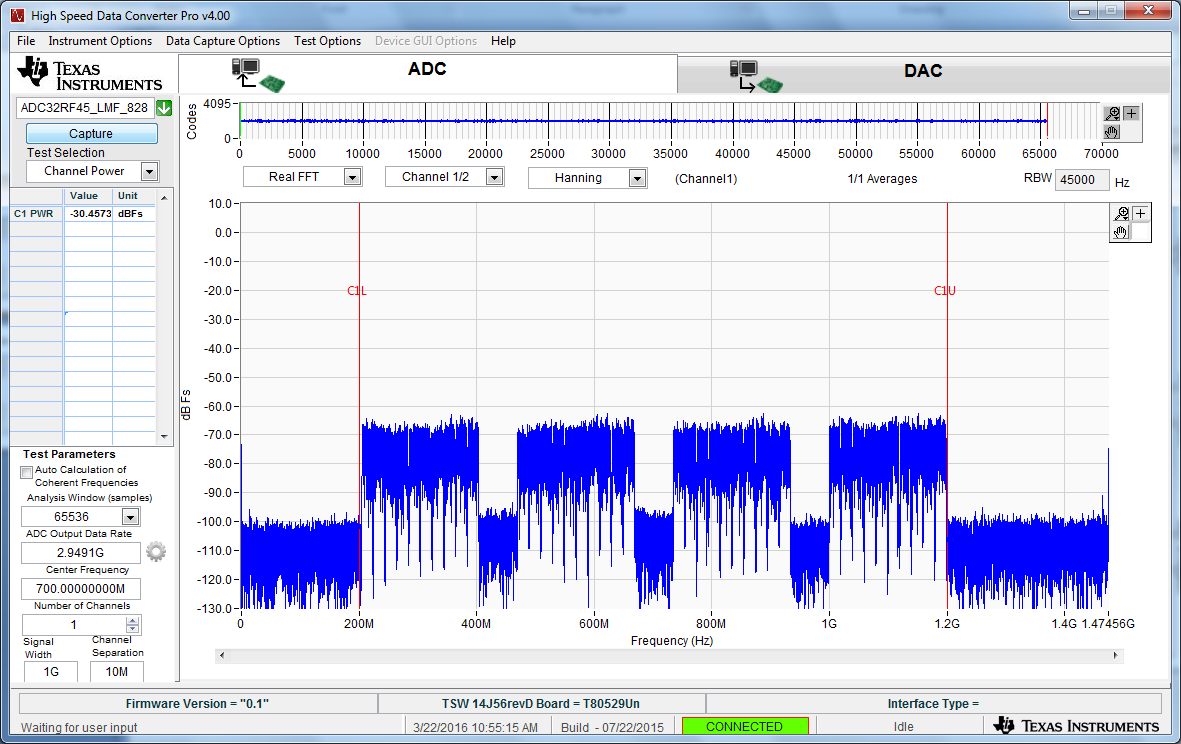Click the application icon in title bar
The image size is (1181, 744).
tap(17, 15)
